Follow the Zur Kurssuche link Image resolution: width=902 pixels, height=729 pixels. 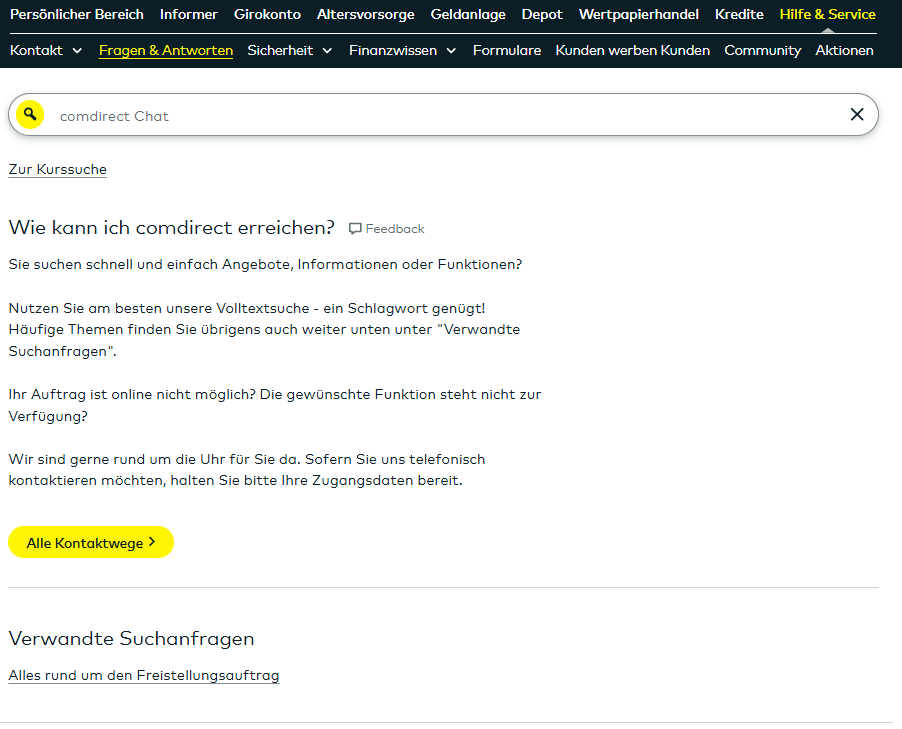pos(58,170)
